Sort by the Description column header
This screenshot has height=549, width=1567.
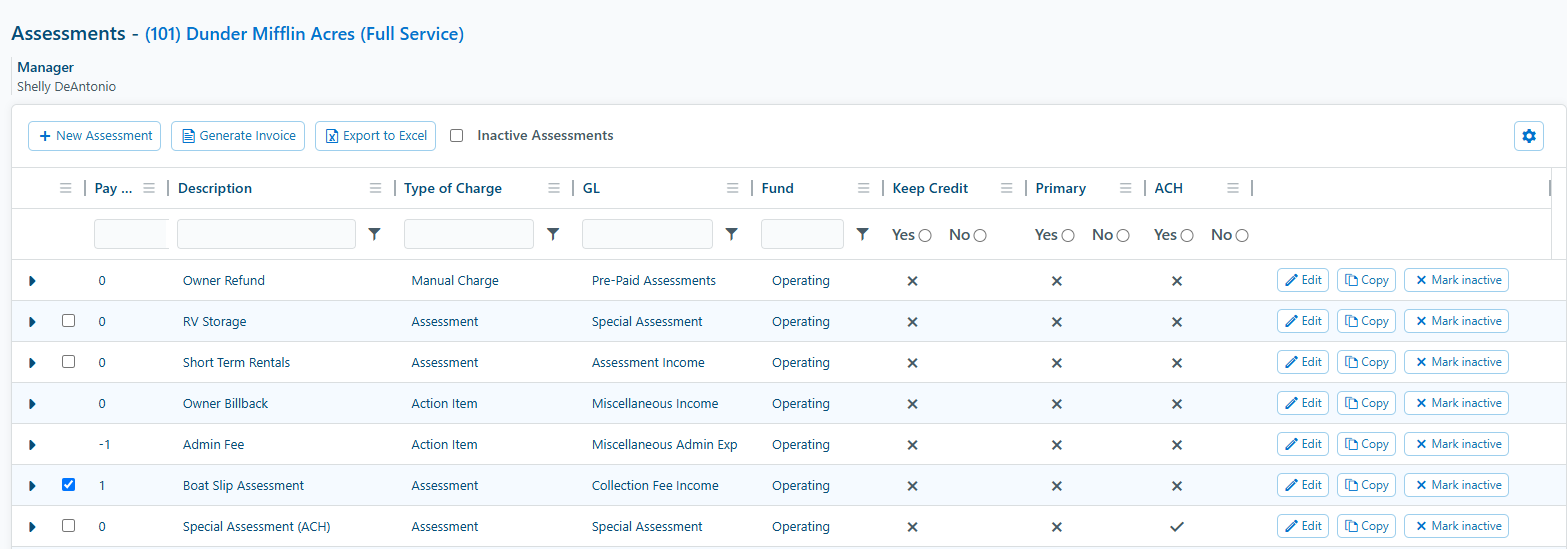pyautogui.click(x=215, y=188)
